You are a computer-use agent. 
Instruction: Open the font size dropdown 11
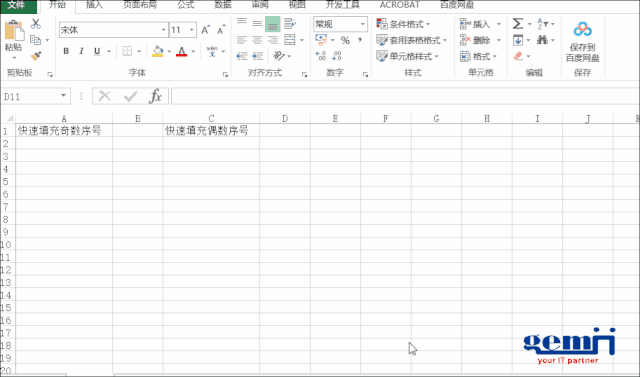(x=191, y=30)
